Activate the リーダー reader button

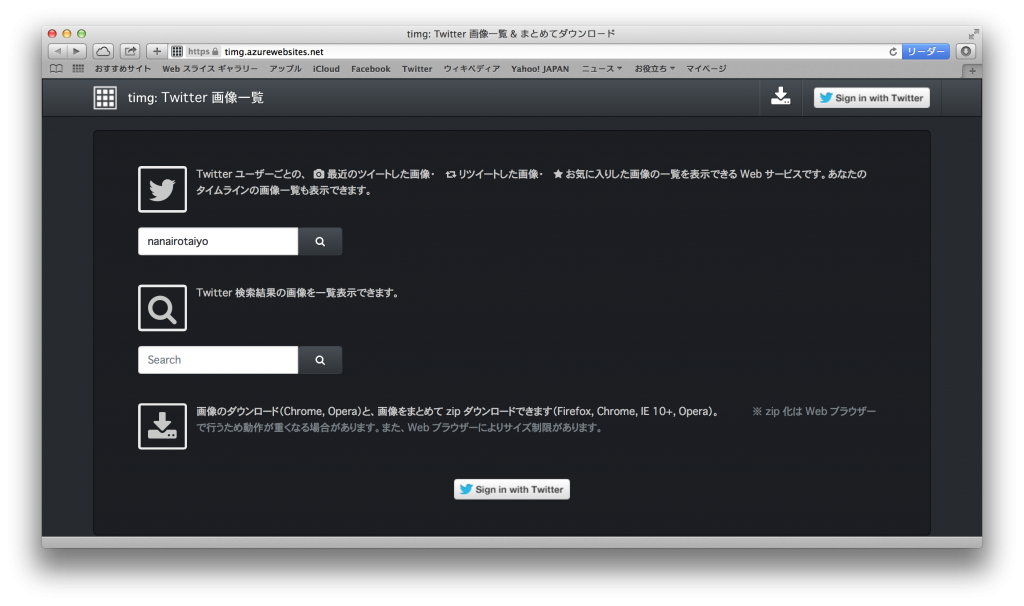tap(925, 51)
